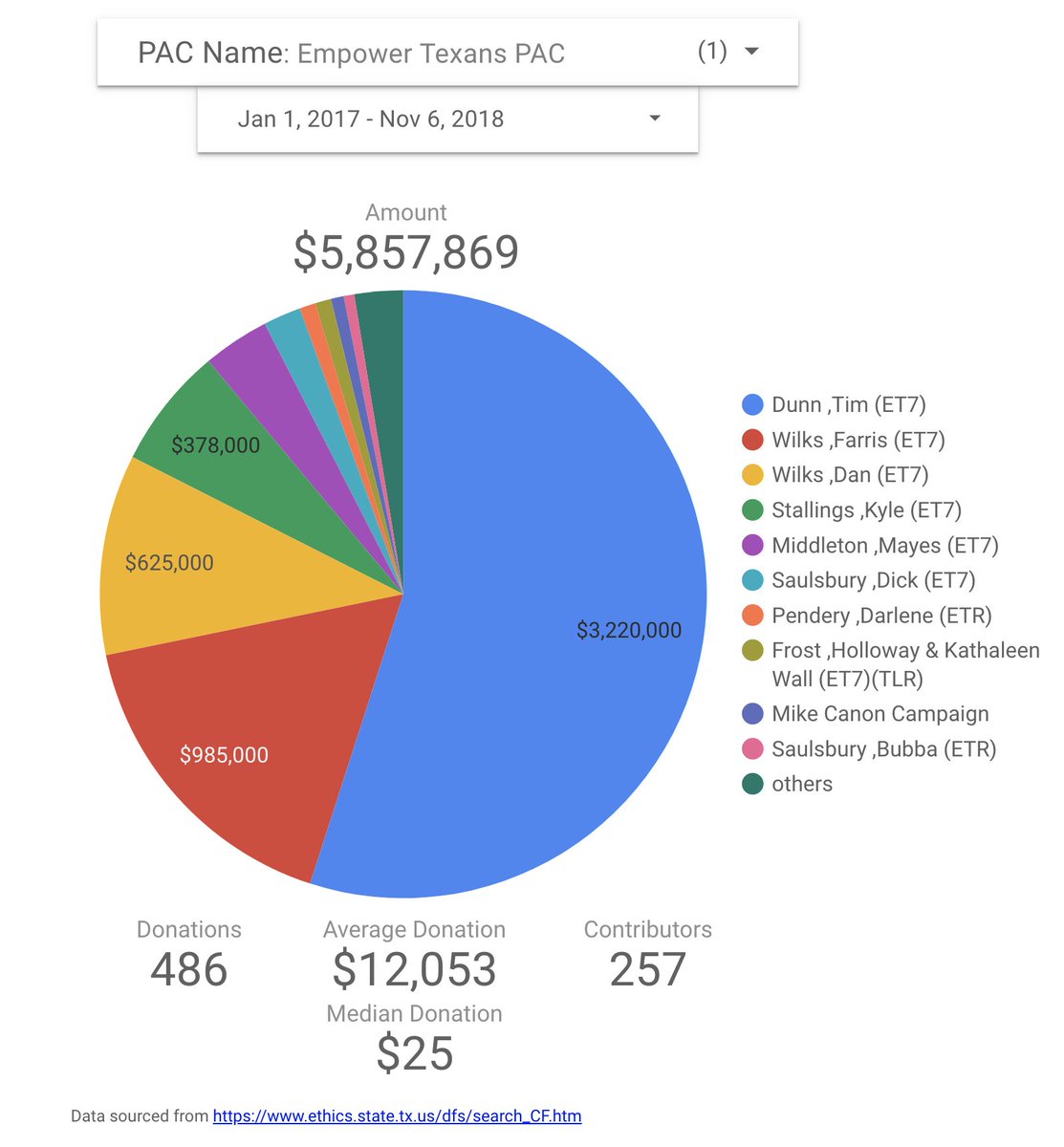Click the Empower Texans PAC label

click(430, 54)
